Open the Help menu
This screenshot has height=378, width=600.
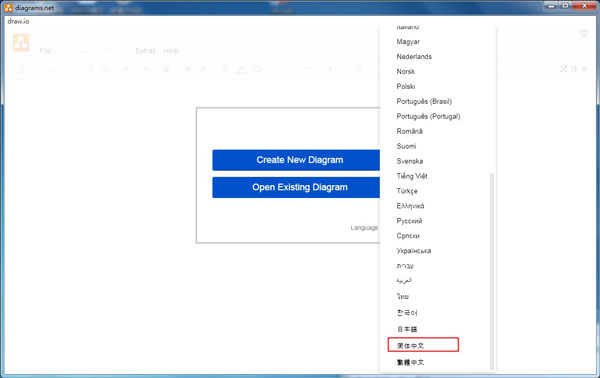pyautogui.click(x=171, y=51)
